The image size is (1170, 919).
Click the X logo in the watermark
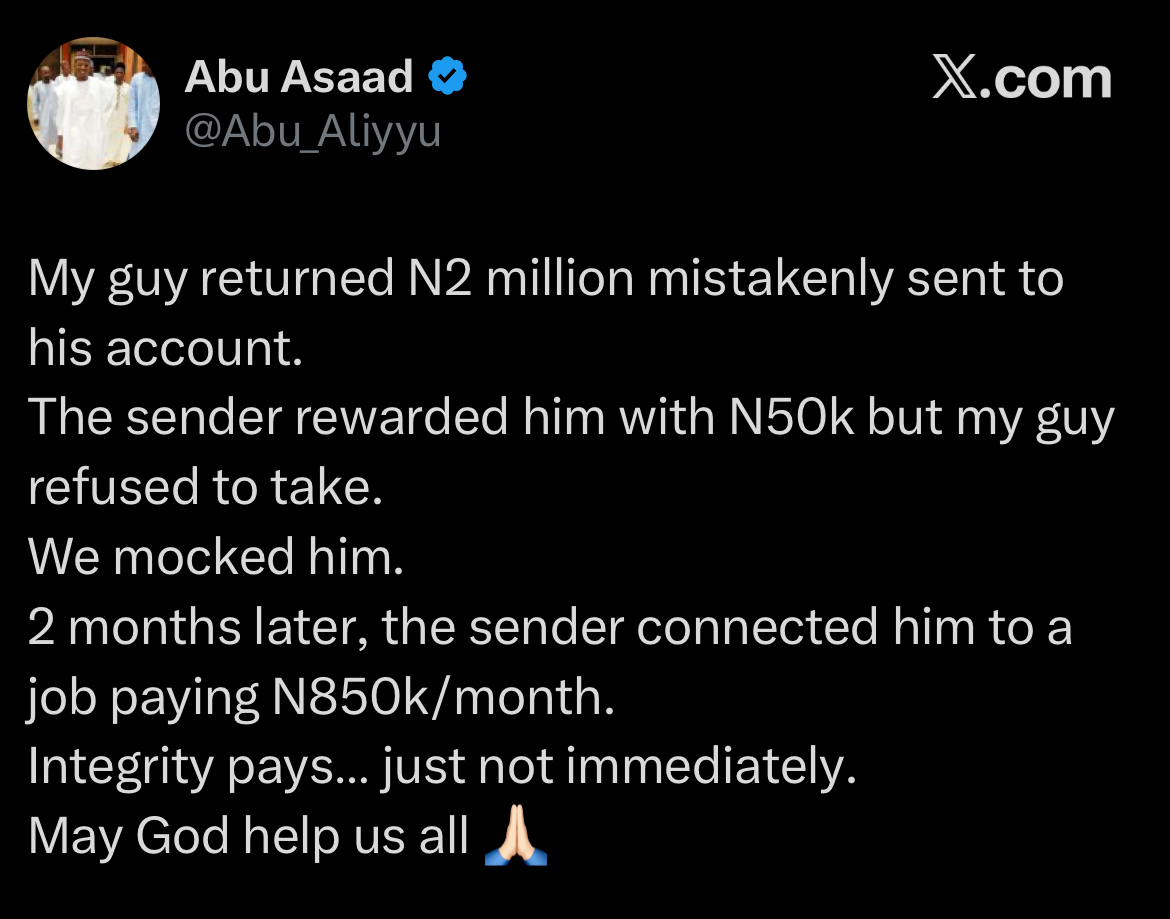click(x=955, y=78)
